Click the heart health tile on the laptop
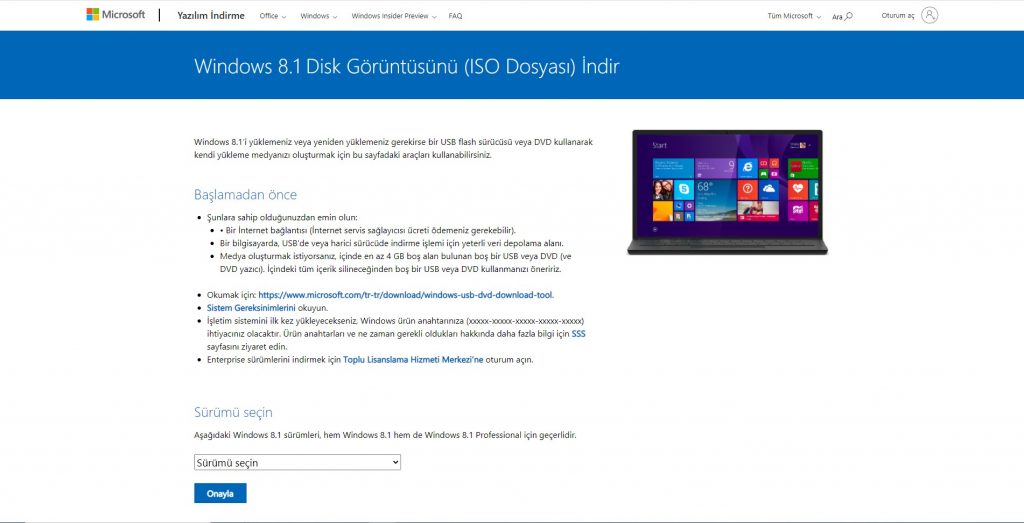This screenshot has width=1024, height=523. click(797, 189)
